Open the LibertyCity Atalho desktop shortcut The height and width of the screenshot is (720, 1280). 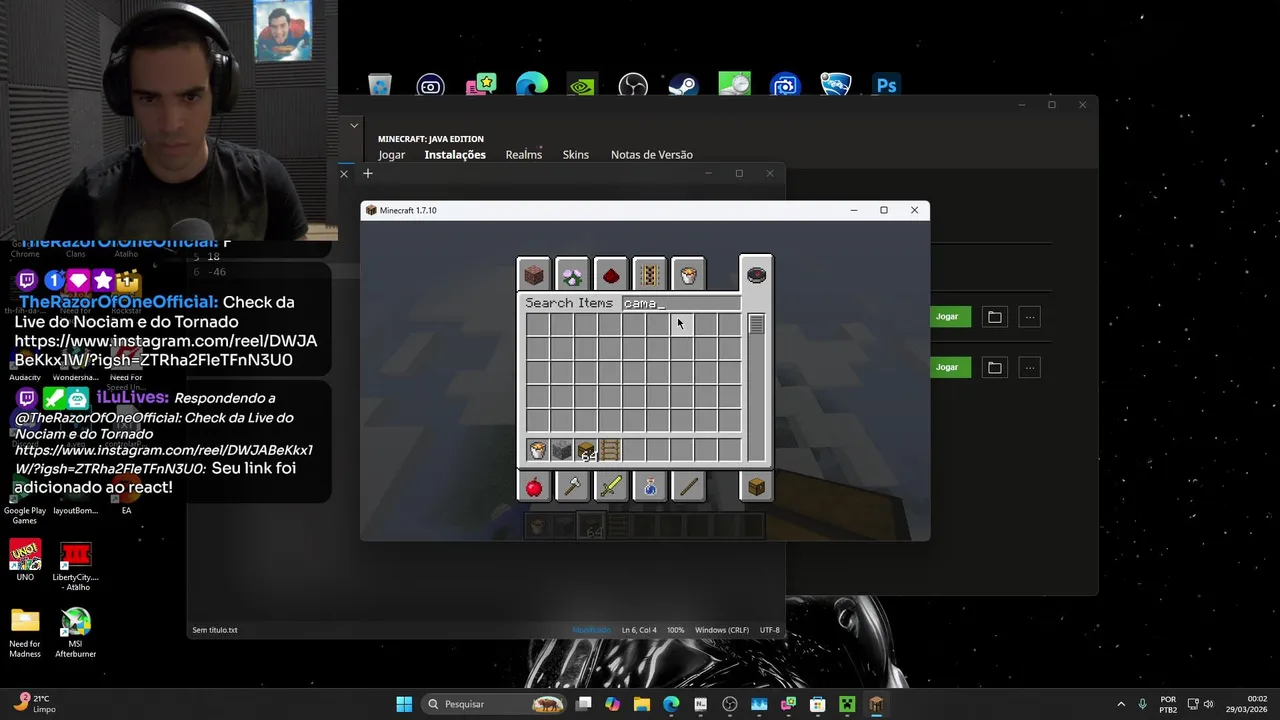[76, 567]
